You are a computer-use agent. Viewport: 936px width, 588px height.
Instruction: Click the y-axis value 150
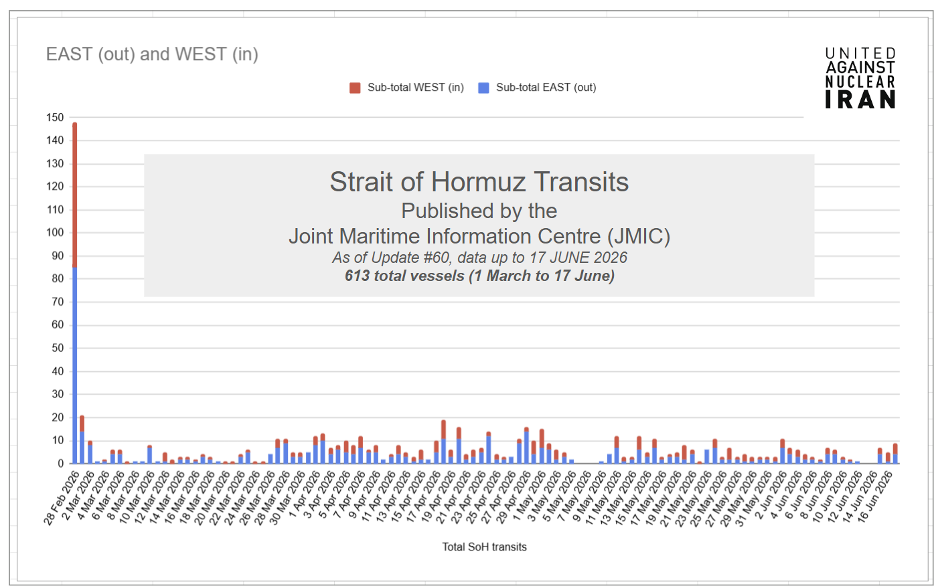click(x=54, y=118)
